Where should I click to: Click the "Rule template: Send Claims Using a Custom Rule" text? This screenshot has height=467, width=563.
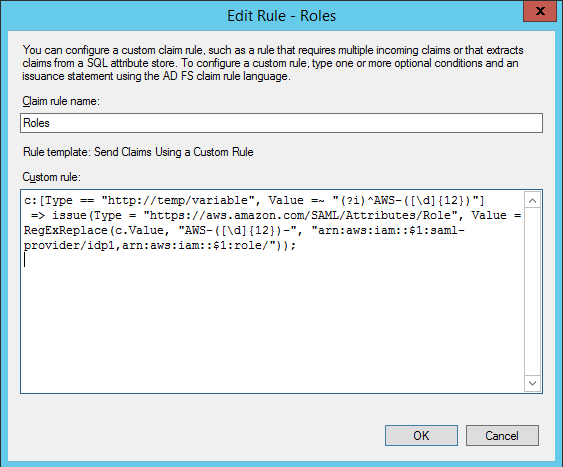point(138,152)
